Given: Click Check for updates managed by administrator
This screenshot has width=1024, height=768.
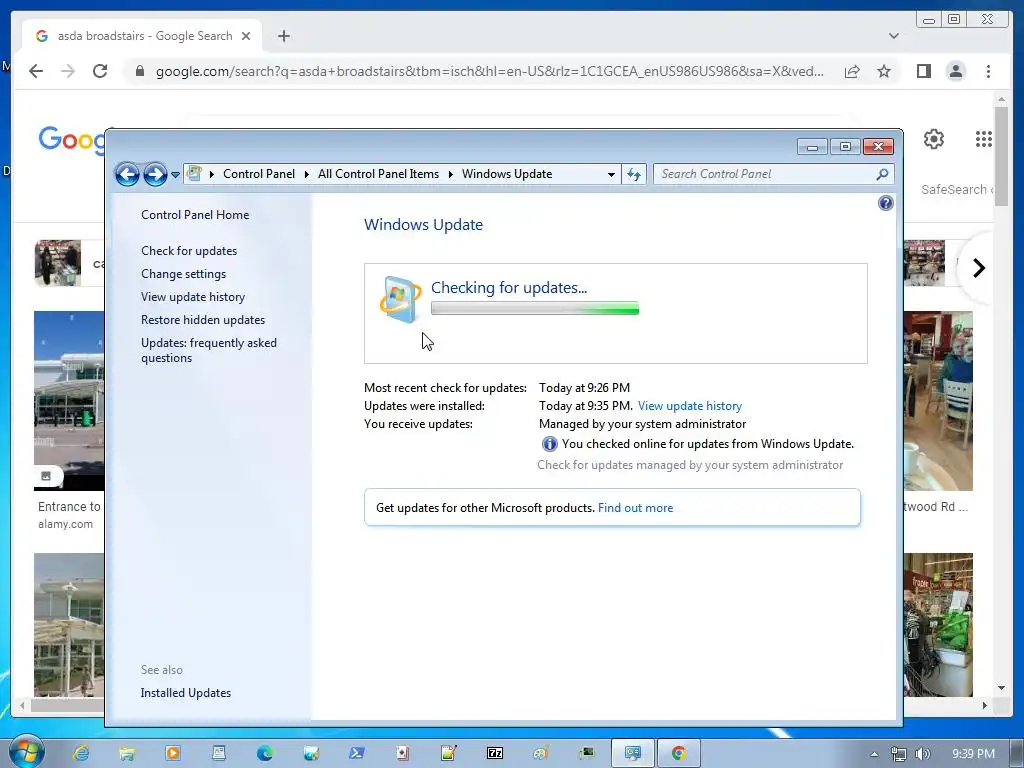Looking at the screenshot, I should click(690, 465).
